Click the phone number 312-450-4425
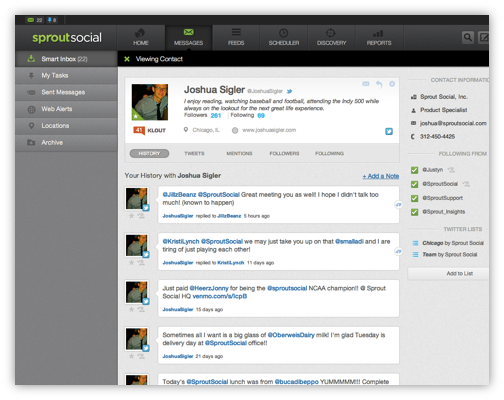 click(437, 136)
